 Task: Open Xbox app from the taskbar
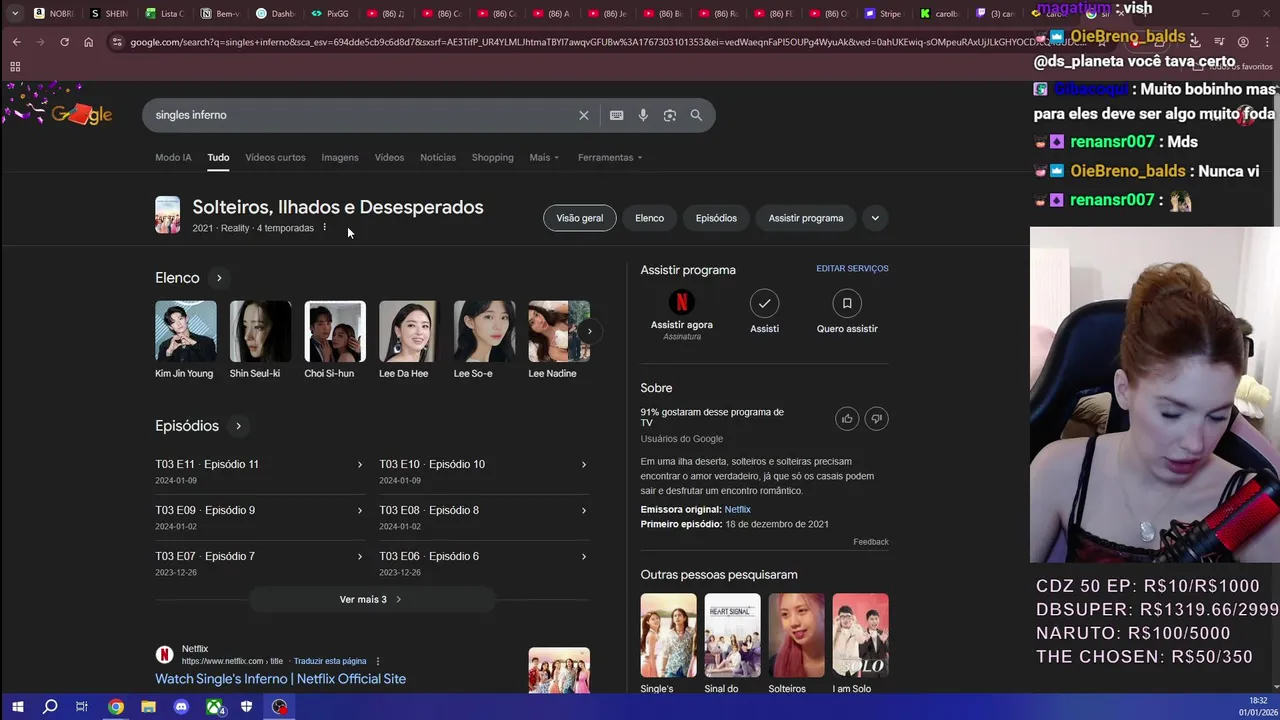214,707
